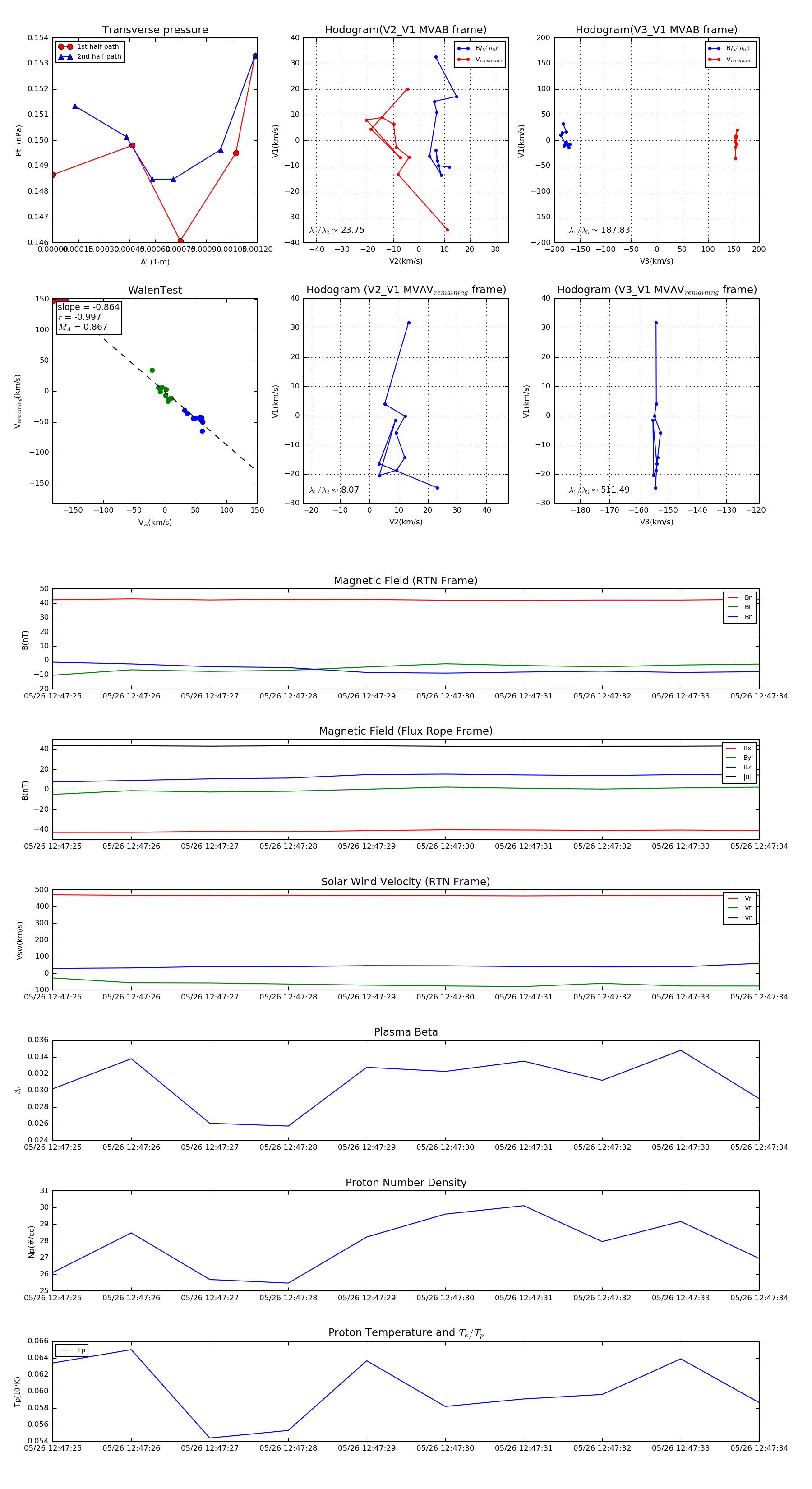The height and width of the screenshot is (1489, 812).
Task: Click '05/26 12:47:30' tick under Plasma Beta
Action: [445, 1147]
